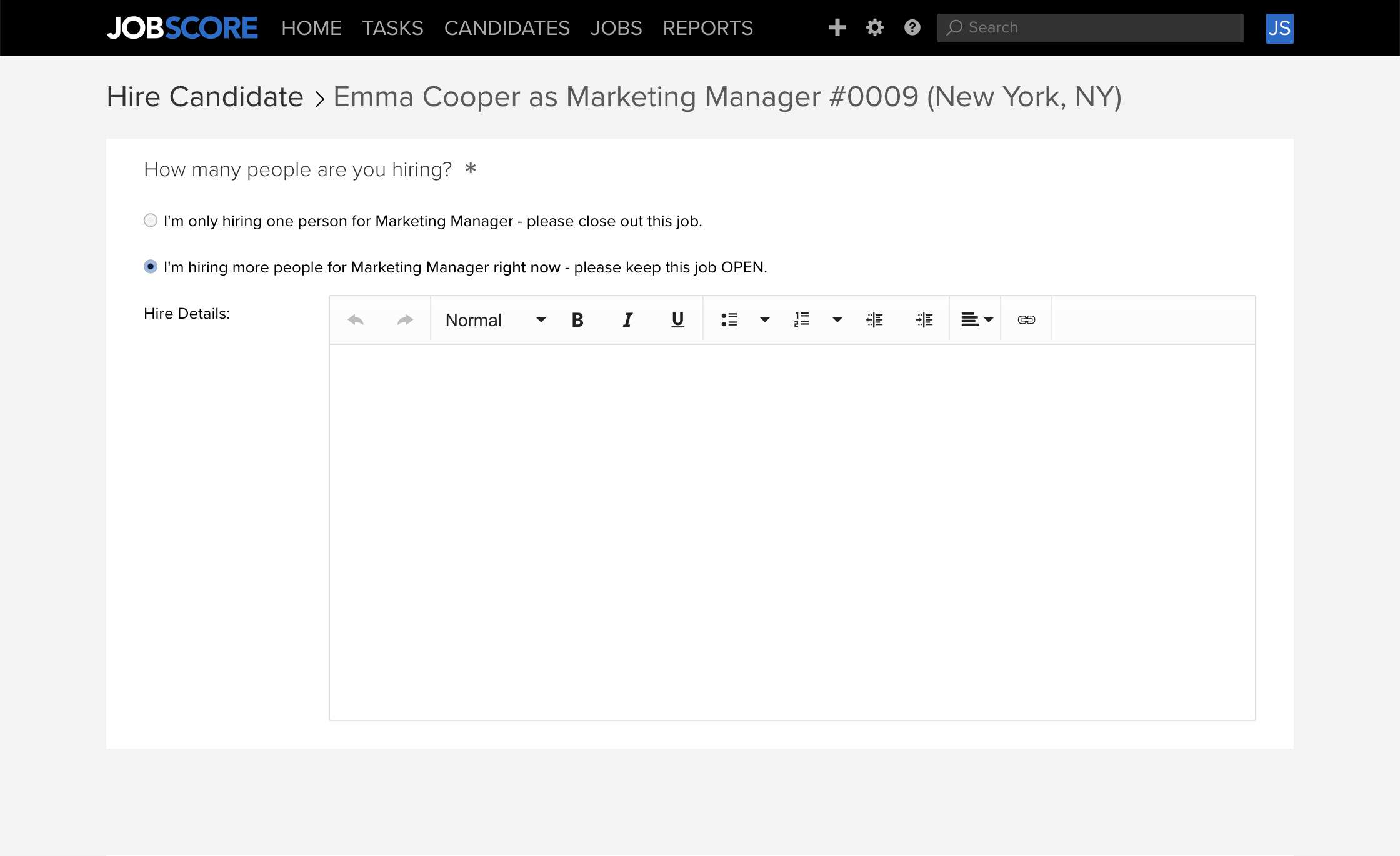Open the REPORTS menu
Screen dimensions: 1400x856
(707, 28)
